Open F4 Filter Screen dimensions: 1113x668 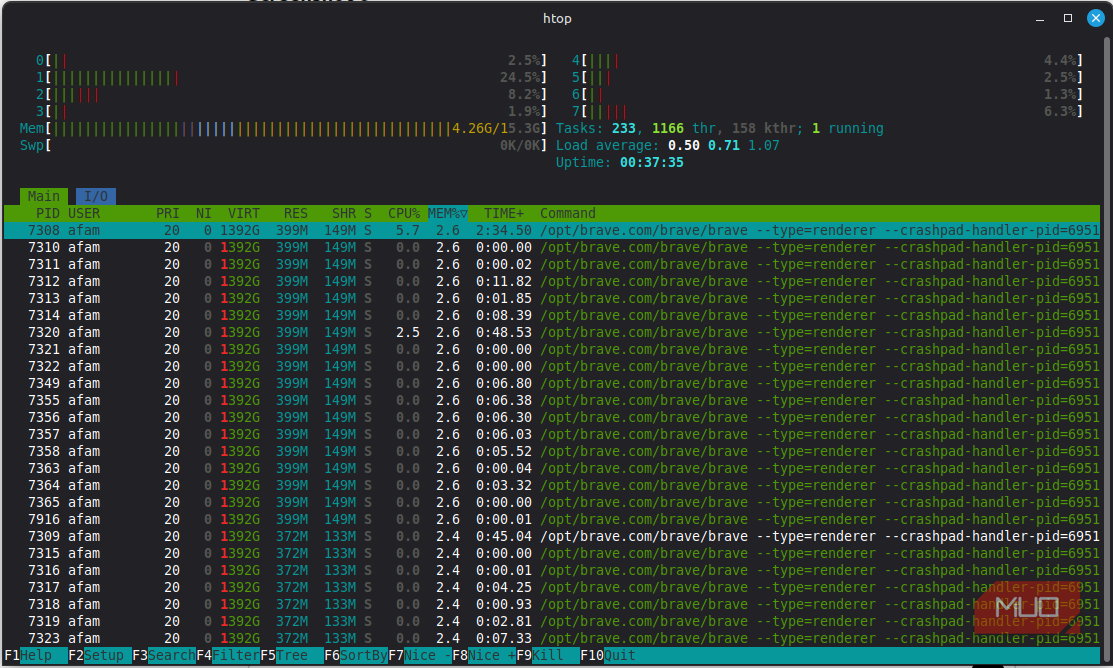[228, 655]
